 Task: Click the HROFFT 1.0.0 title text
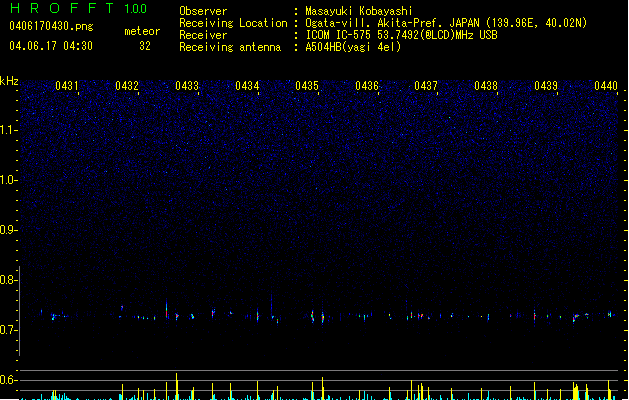(79, 8)
